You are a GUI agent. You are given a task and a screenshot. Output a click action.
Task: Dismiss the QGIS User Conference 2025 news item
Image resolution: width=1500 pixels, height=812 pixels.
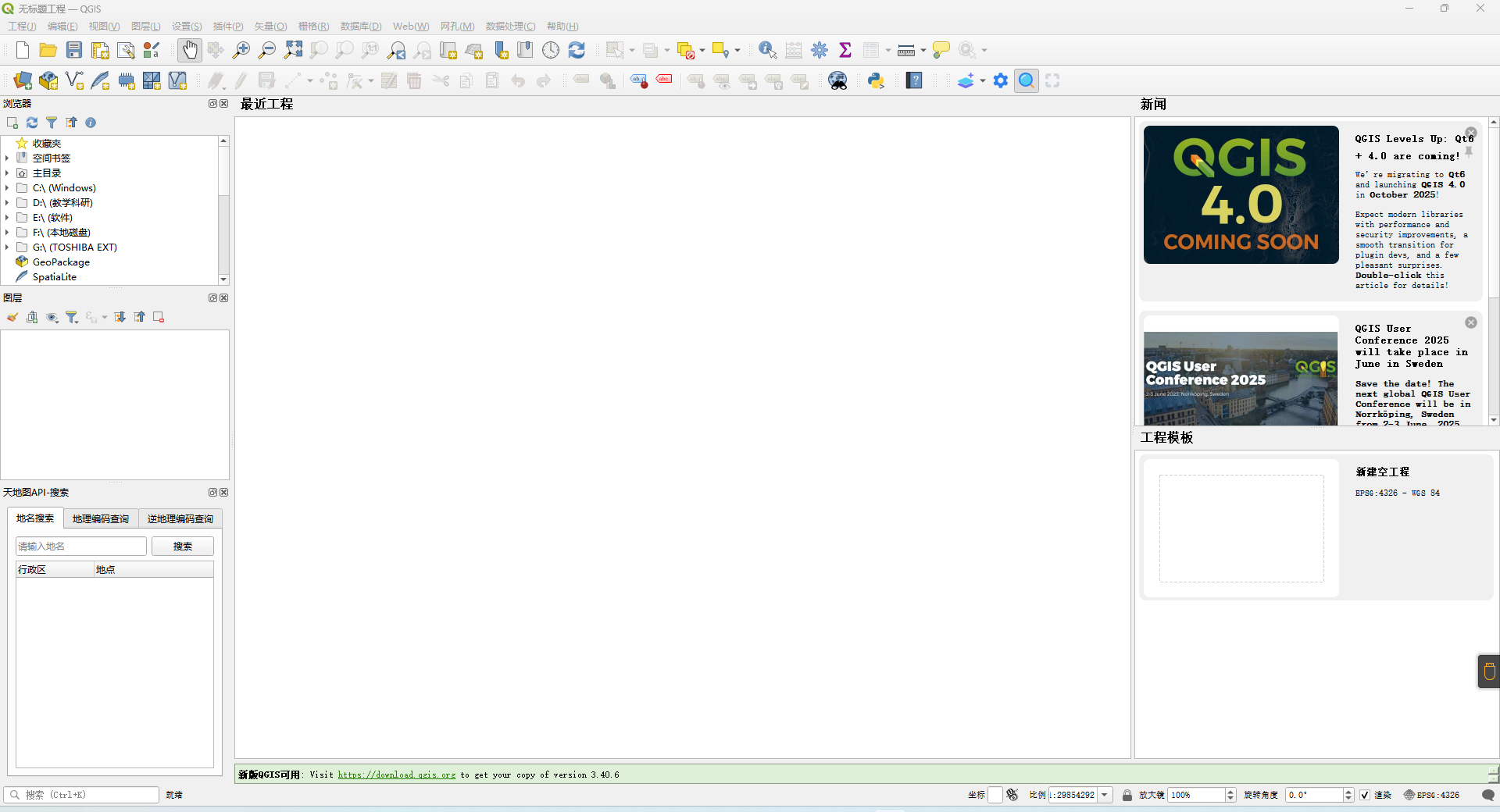[x=1471, y=322]
